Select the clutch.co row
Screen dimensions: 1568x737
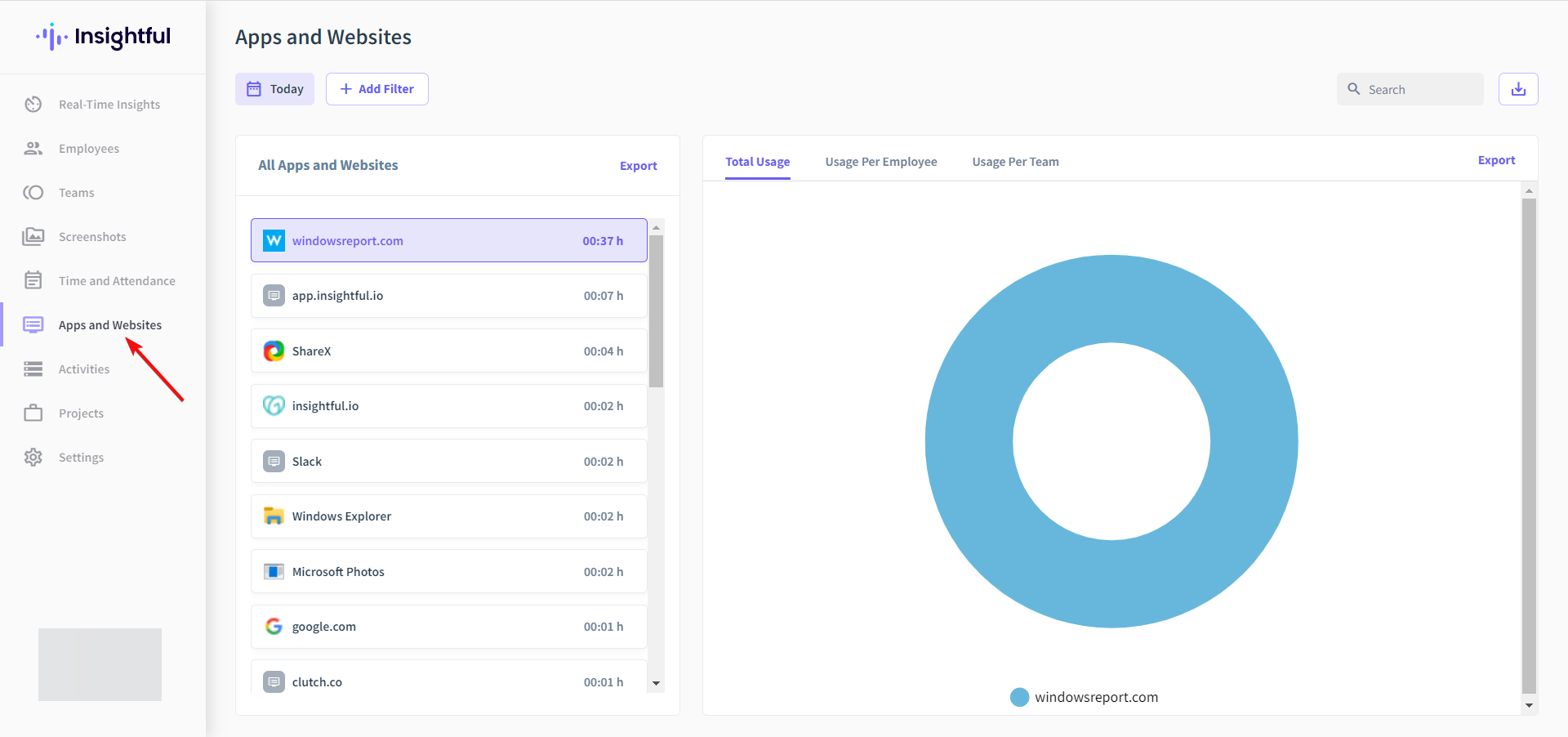click(449, 677)
